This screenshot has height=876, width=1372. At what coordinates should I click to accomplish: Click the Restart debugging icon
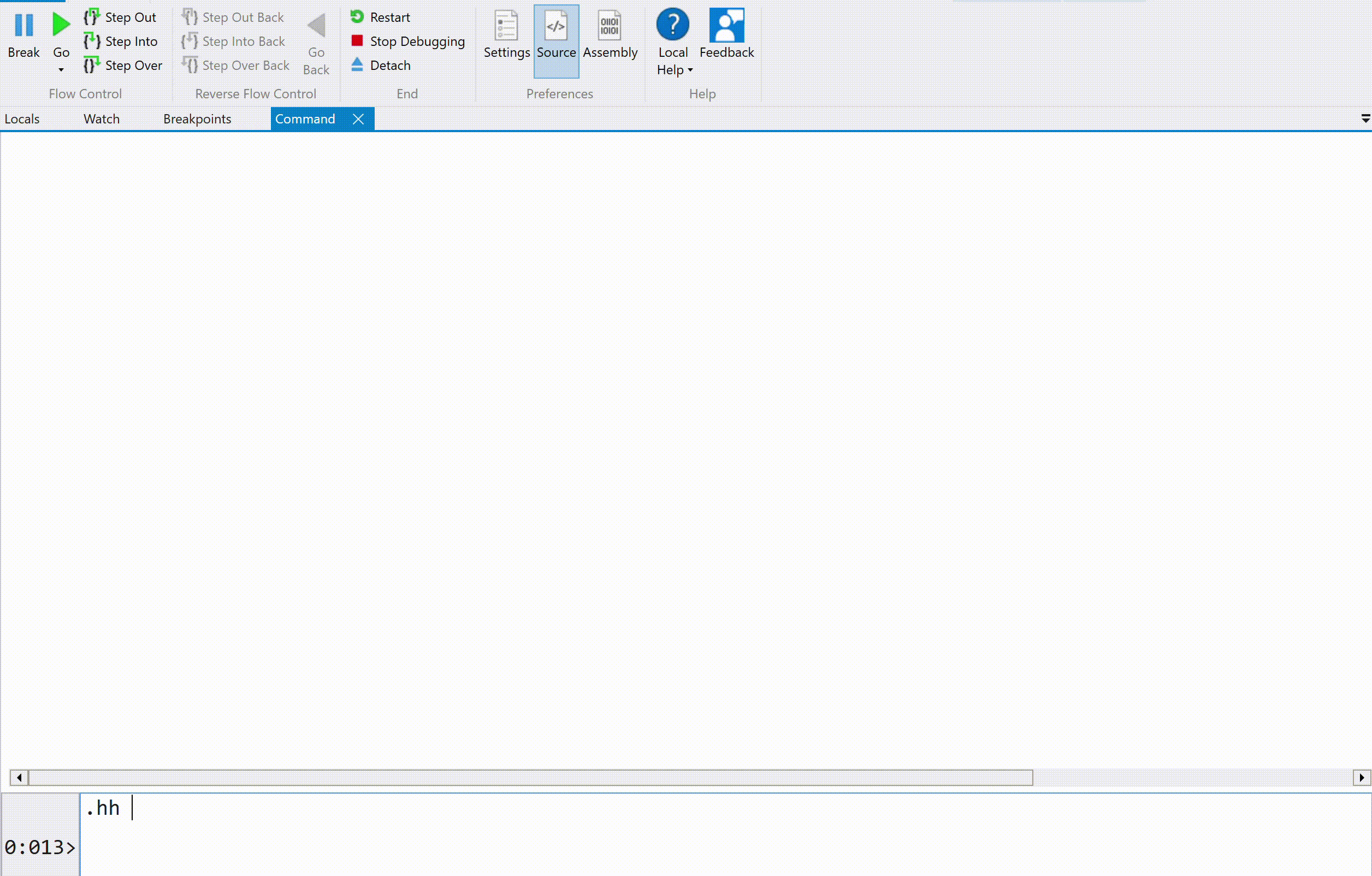click(357, 17)
